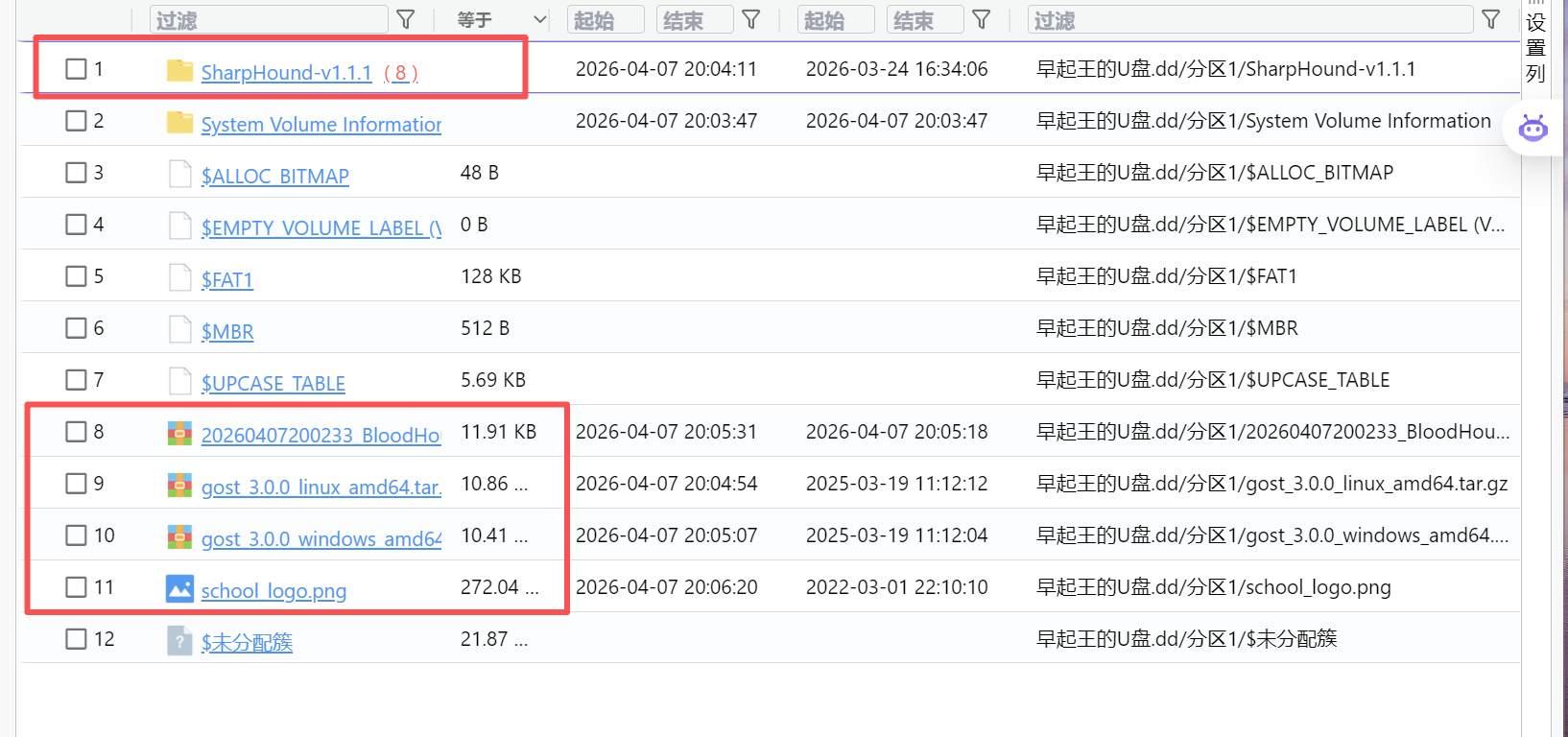Click the SharpHound-v1.1.1 folder icon
The width and height of the screenshot is (1568, 737).
click(x=179, y=70)
